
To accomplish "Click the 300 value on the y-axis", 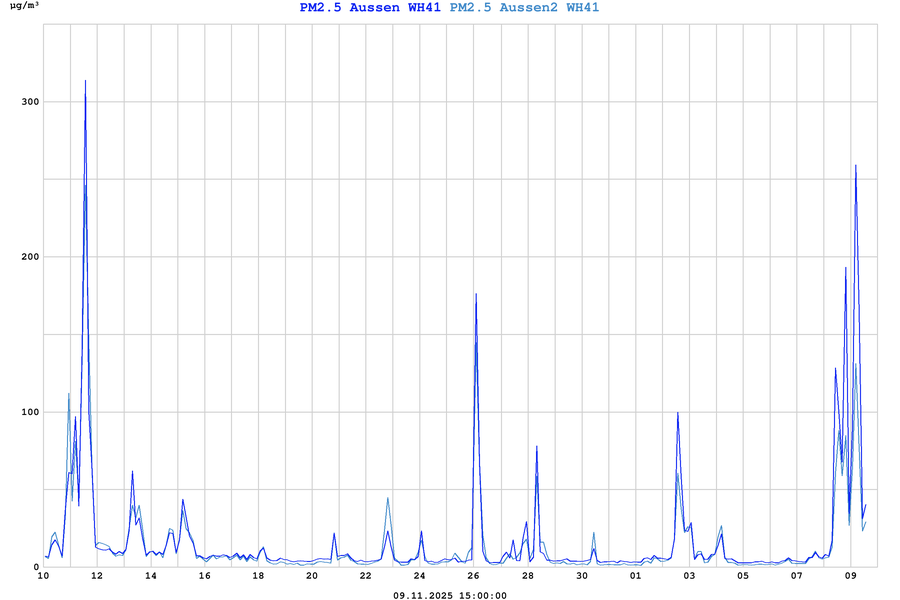I will tap(26, 102).
